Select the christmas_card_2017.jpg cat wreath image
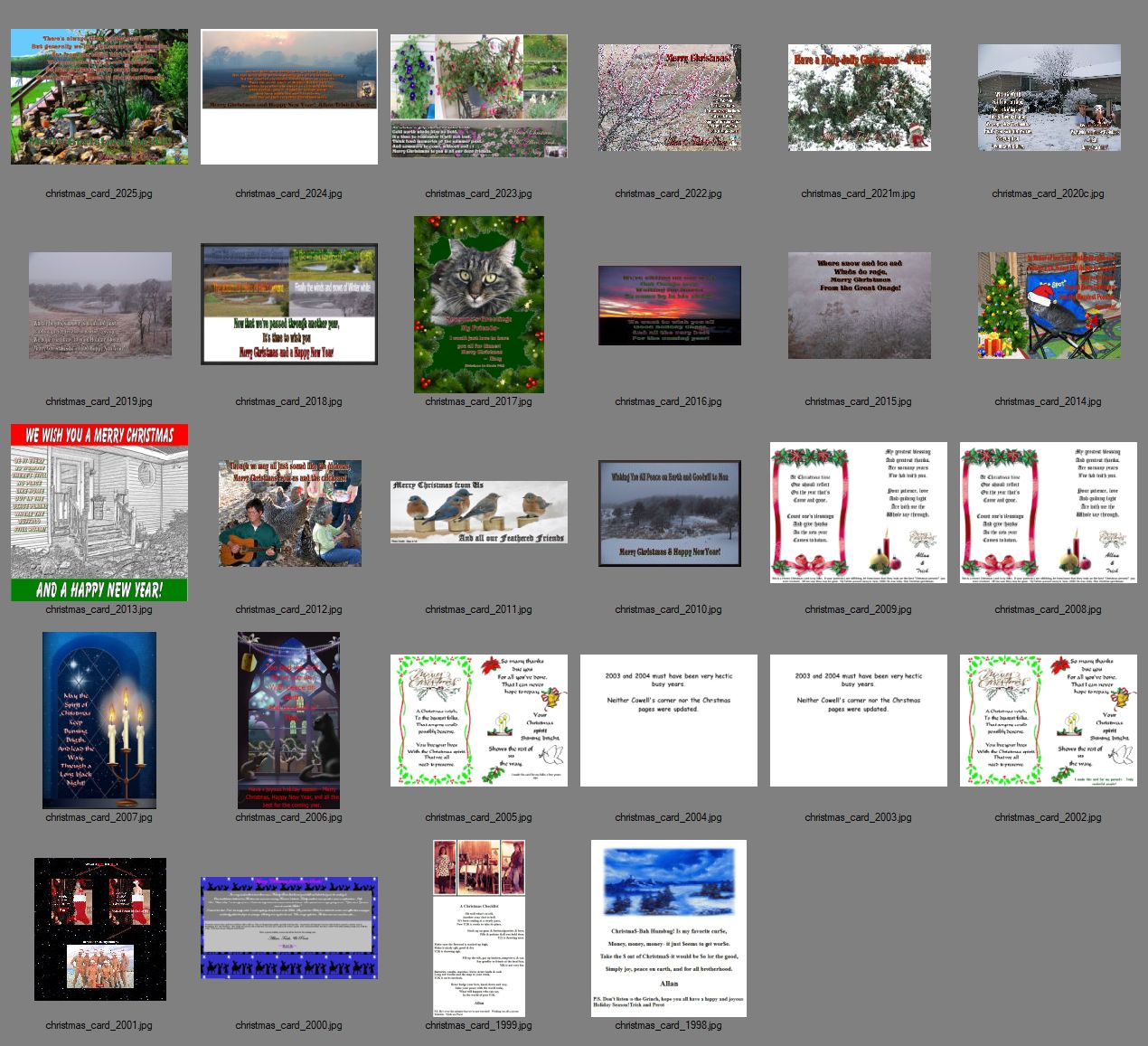This screenshot has width=1148, height=1046. tap(479, 305)
